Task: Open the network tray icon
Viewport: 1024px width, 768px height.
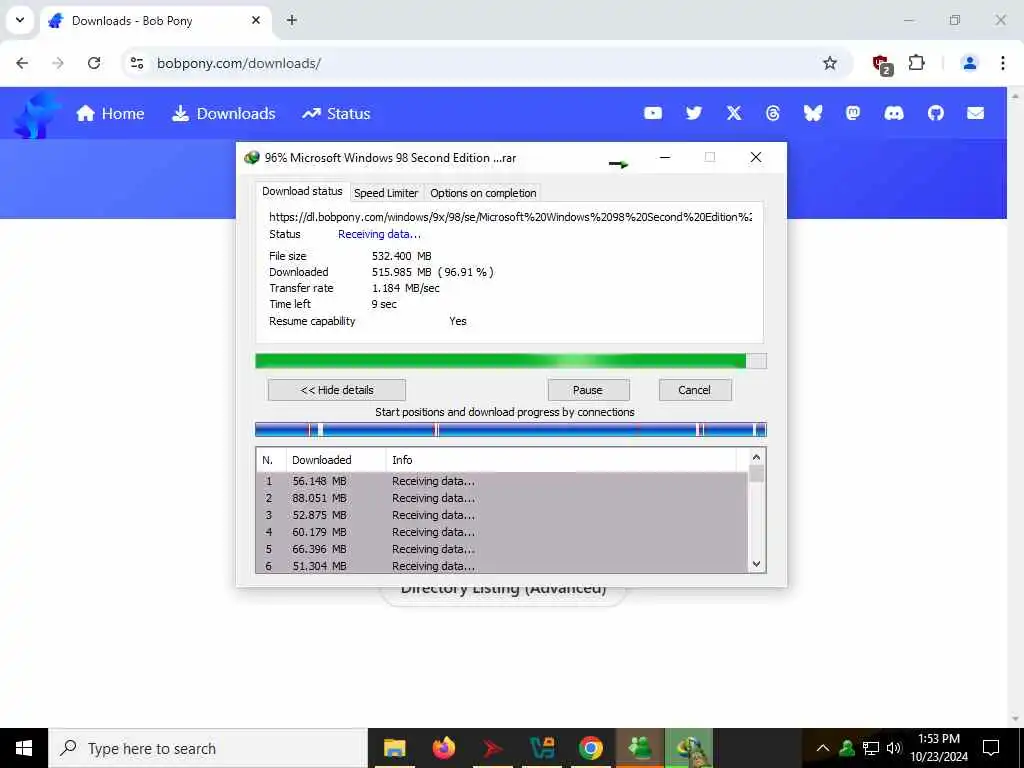Action: [x=871, y=748]
